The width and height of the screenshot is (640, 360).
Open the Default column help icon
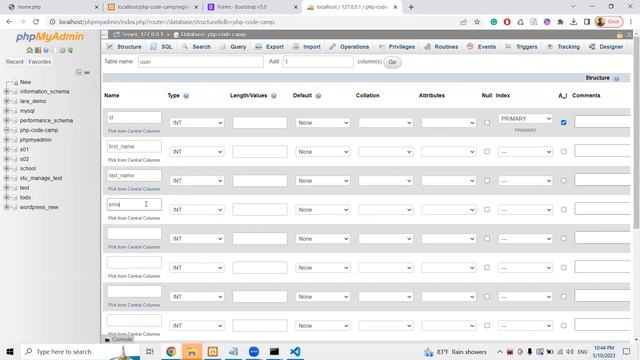coord(318,96)
